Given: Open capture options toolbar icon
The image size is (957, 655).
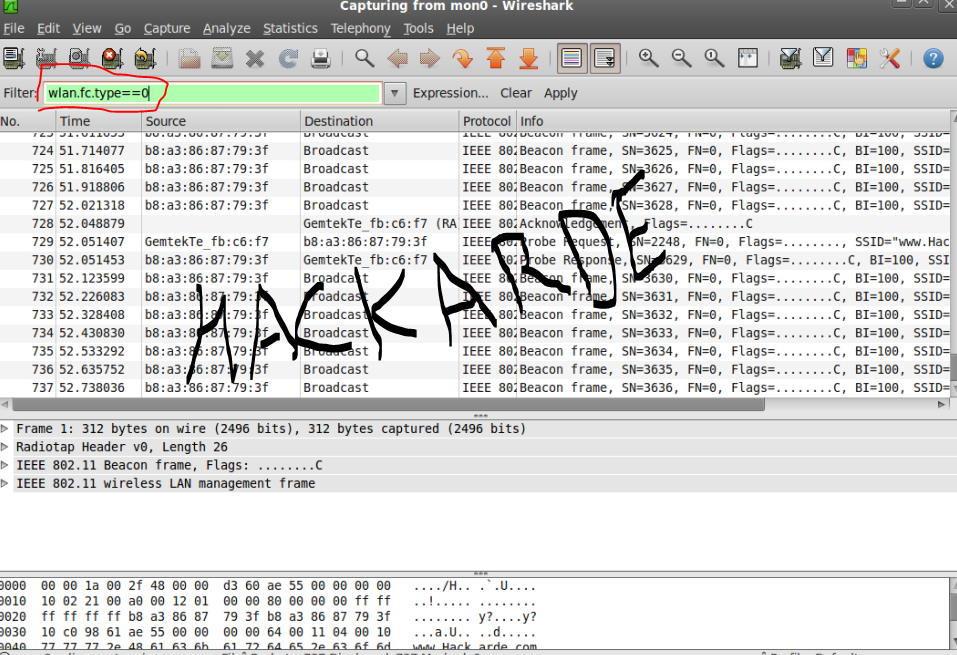Looking at the screenshot, I should pyautogui.click(x=46, y=58).
